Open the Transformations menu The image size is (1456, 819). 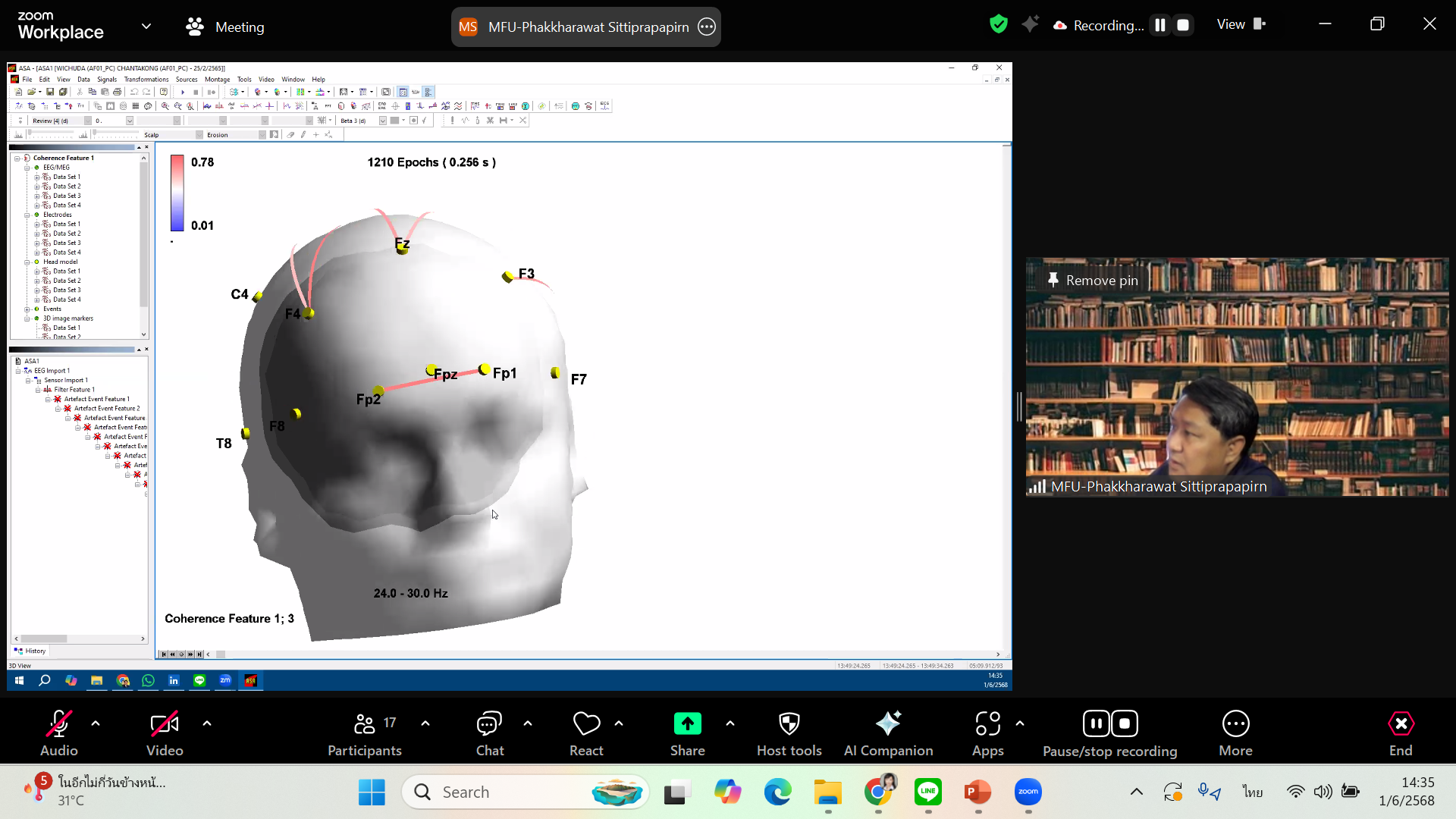click(x=146, y=79)
